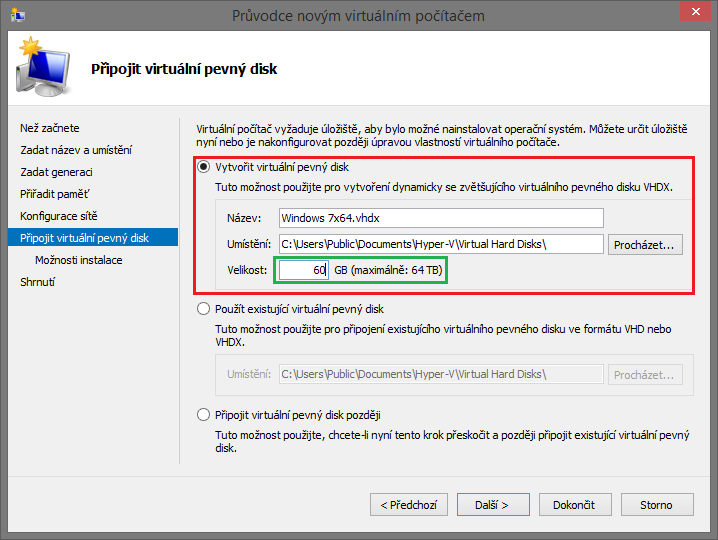
Task: Click the 'Velikost' size field showing 60
Action: click(303, 270)
